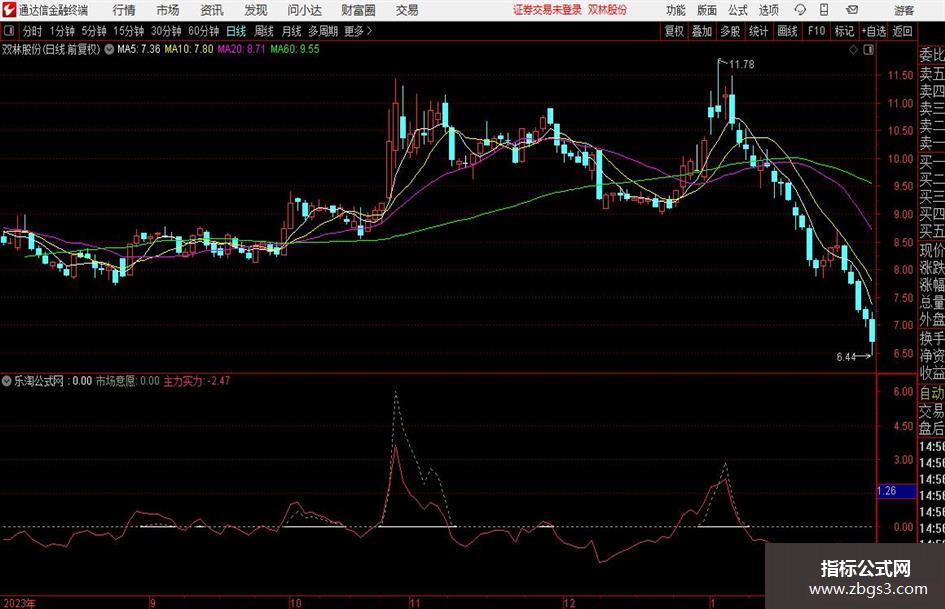The height and width of the screenshot is (609, 945).
Task: Switch to 1分钟 period
Action: pos(62,31)
